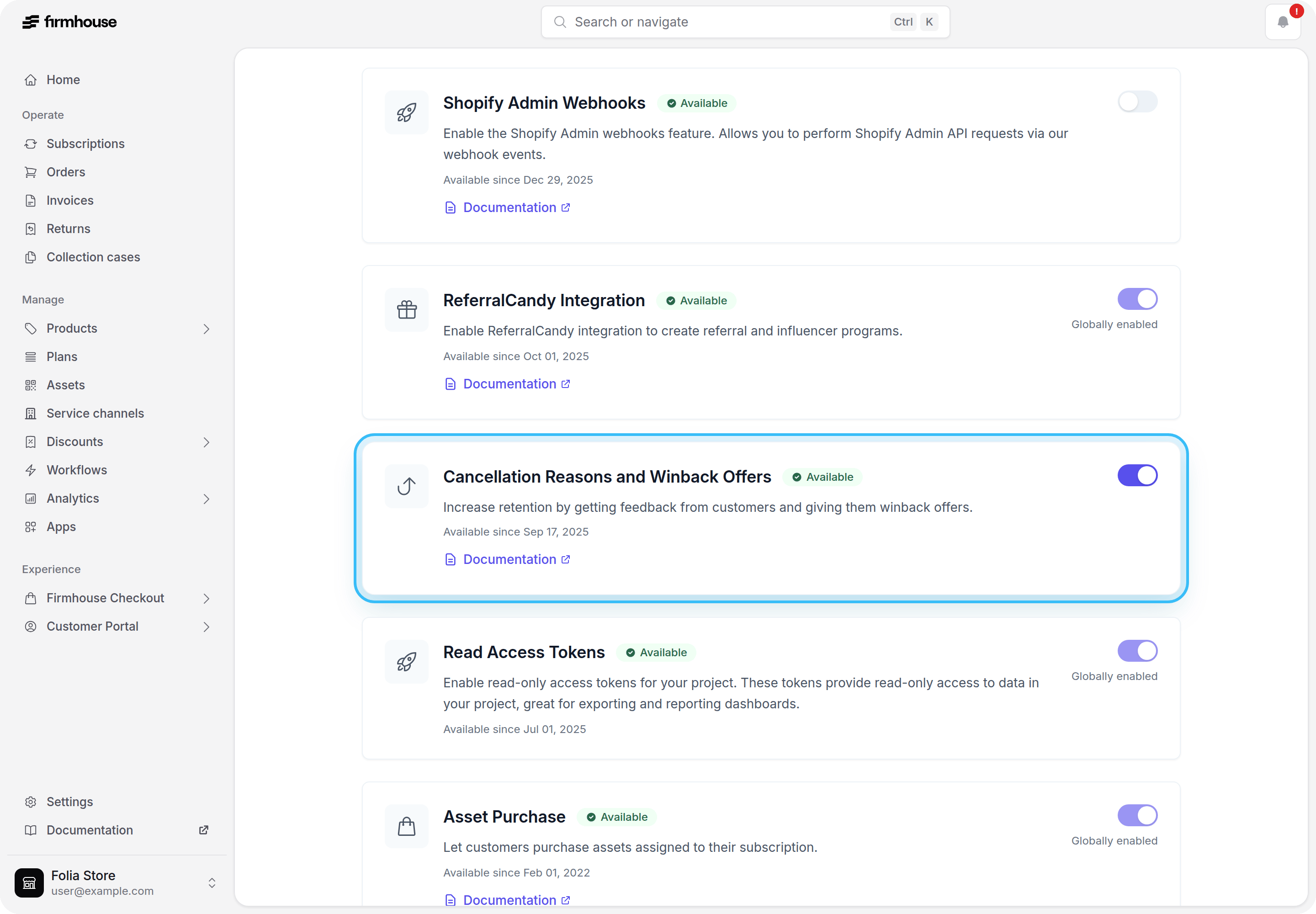Click the Read Access Tokens rocket icon
This screenshot has width=1316, height=914.
pyautogui.click(x=407, y=661)
